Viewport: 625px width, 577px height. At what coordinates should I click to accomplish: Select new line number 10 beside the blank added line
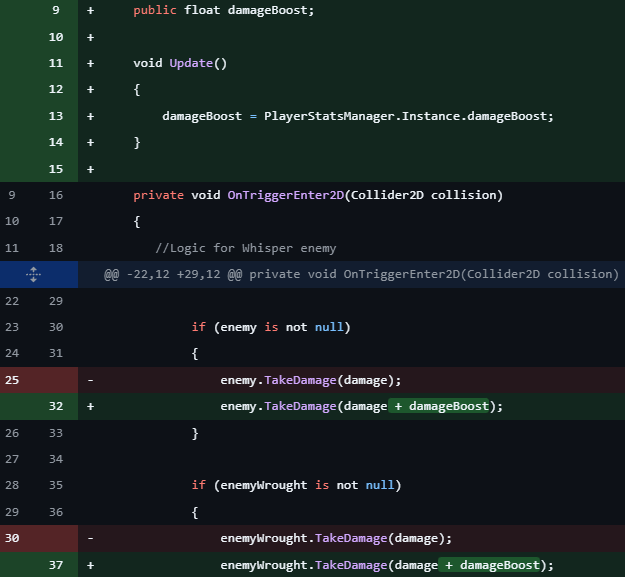click(56, 37)
